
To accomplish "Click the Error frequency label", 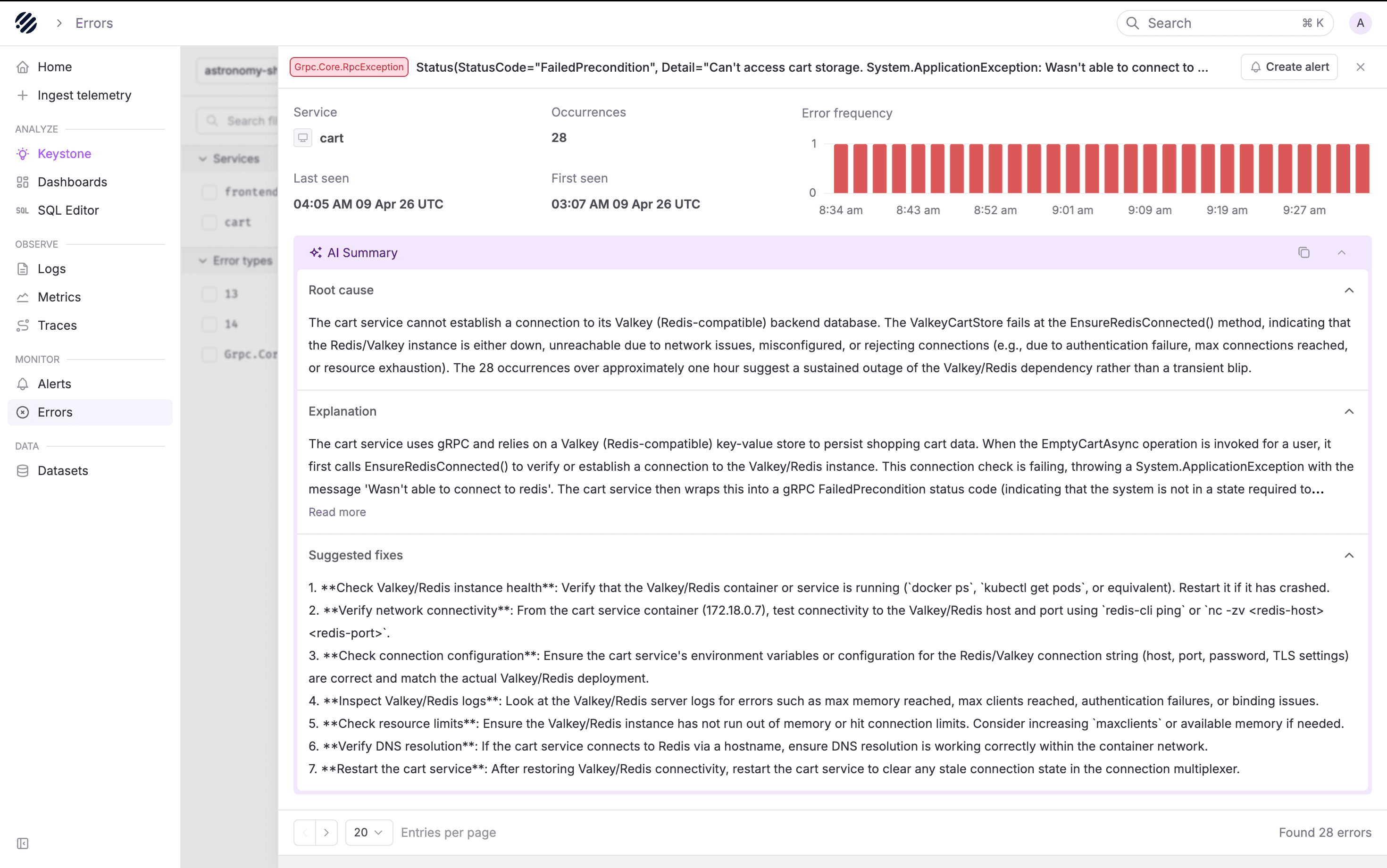I will tap(847, 113).
